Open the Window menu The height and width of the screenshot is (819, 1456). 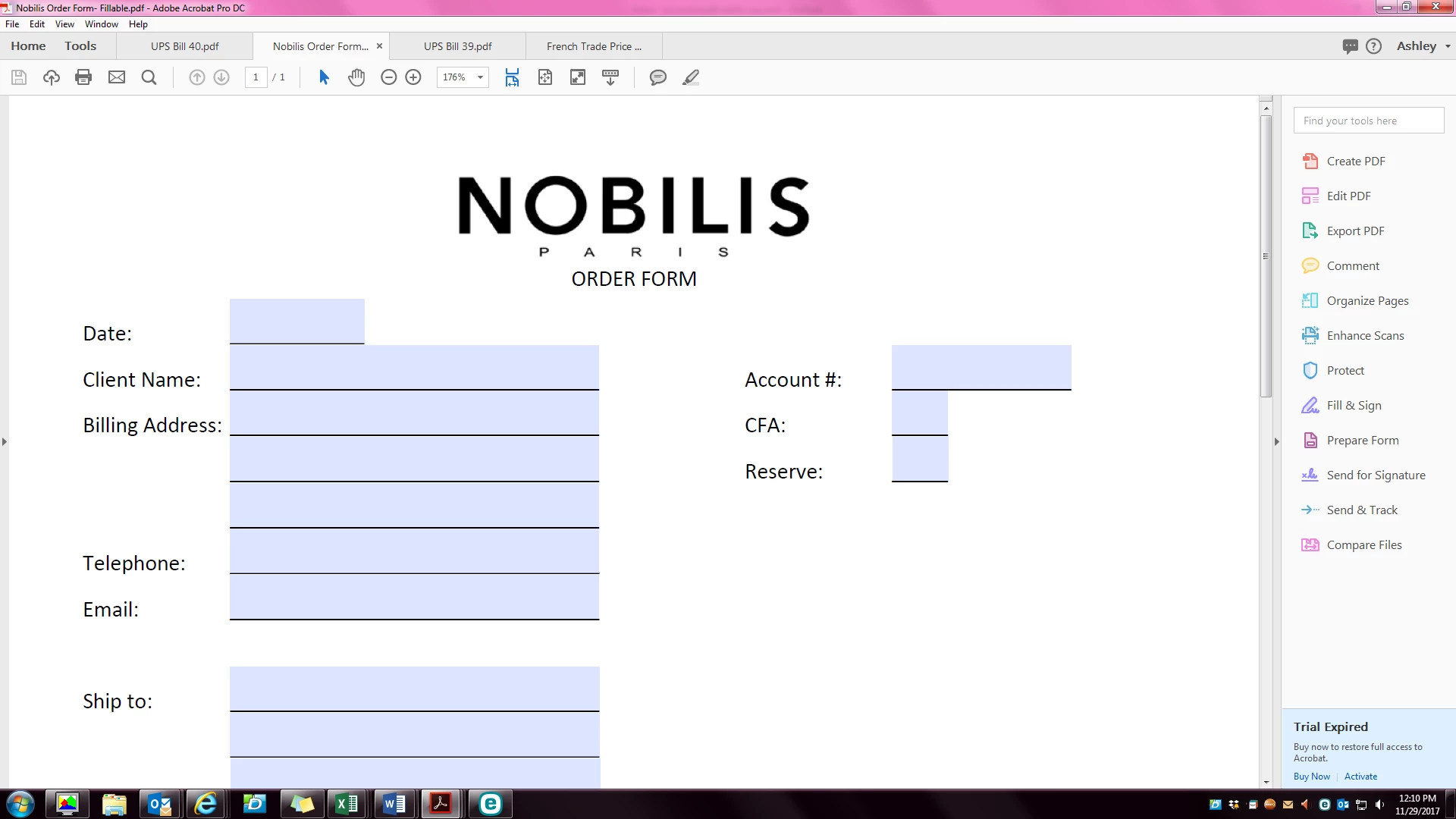[101, 24]
